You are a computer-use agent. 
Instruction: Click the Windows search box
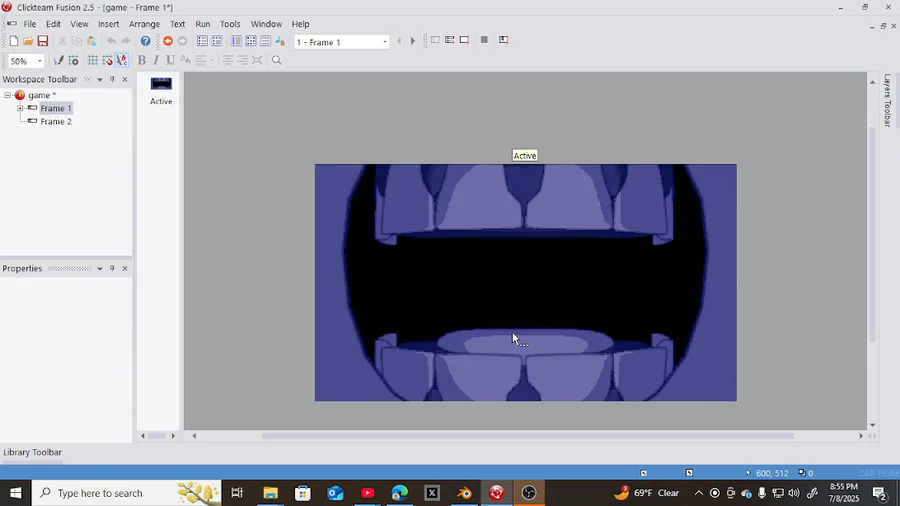click(x=126, y=493)
